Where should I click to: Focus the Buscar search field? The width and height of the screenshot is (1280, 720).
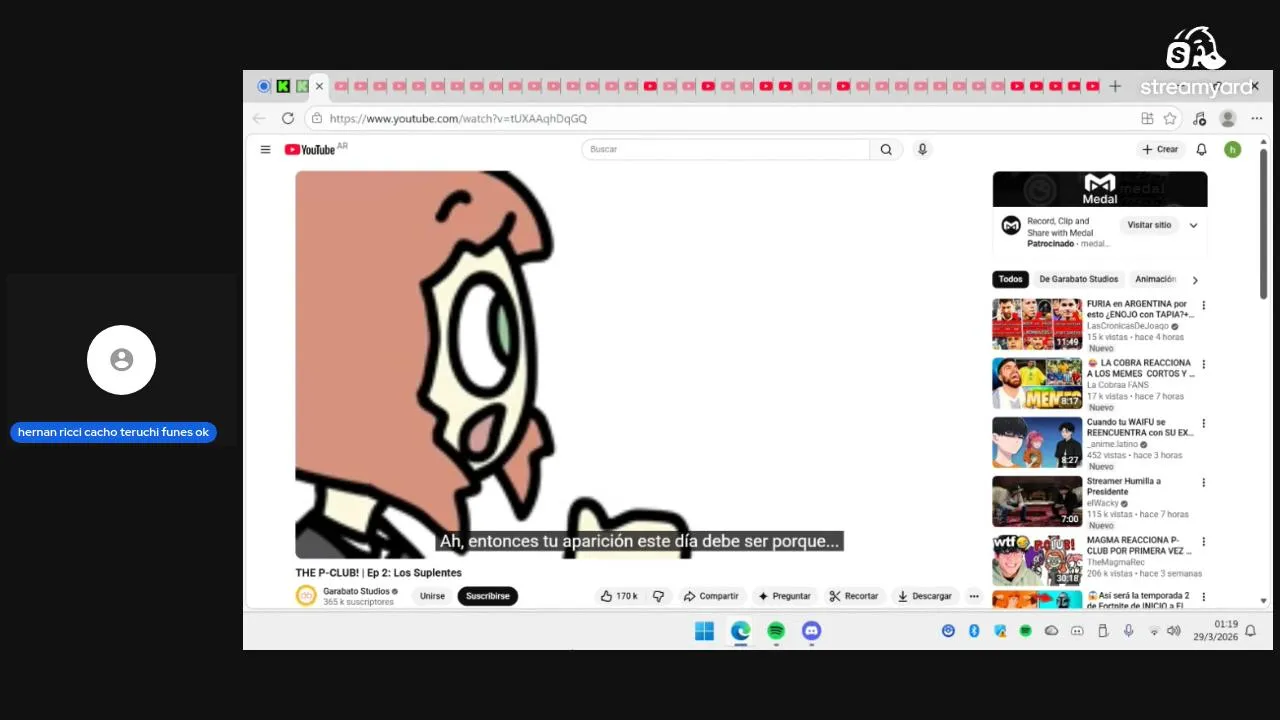(725, 149)
